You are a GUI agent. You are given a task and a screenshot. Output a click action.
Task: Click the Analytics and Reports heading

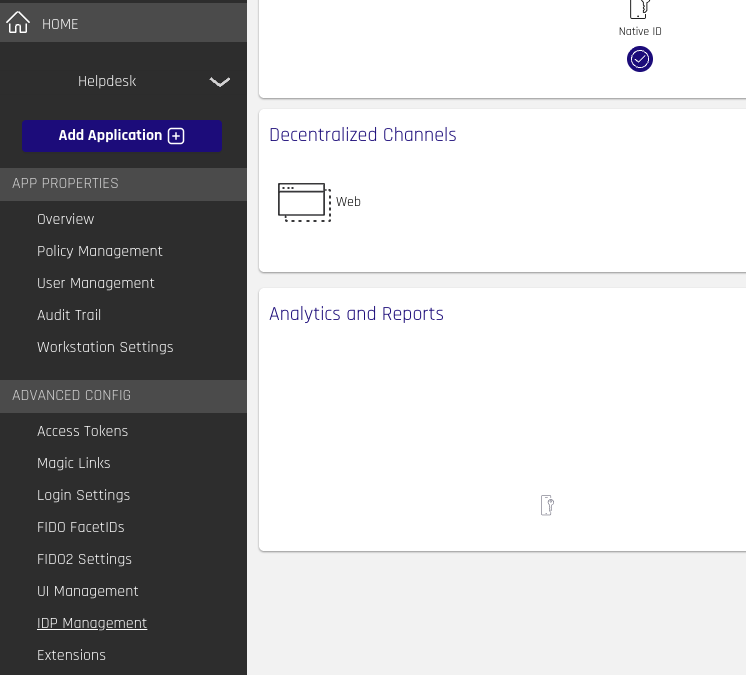pyautogui.click(x=356, y=314)
